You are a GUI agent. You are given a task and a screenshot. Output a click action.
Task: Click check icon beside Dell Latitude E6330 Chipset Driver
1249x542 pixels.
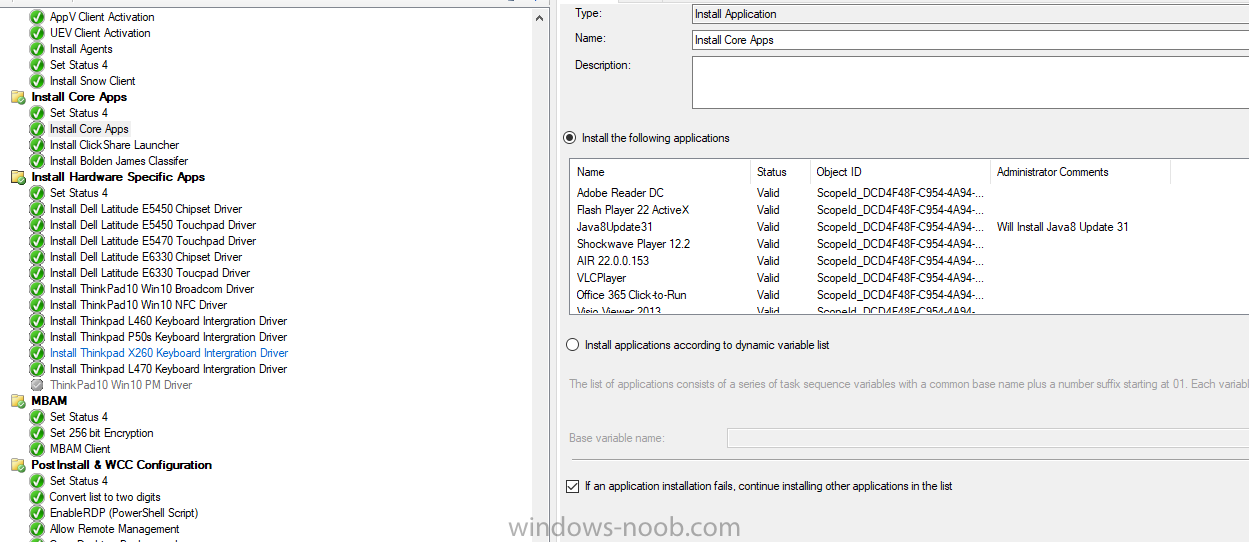(38, 257)
